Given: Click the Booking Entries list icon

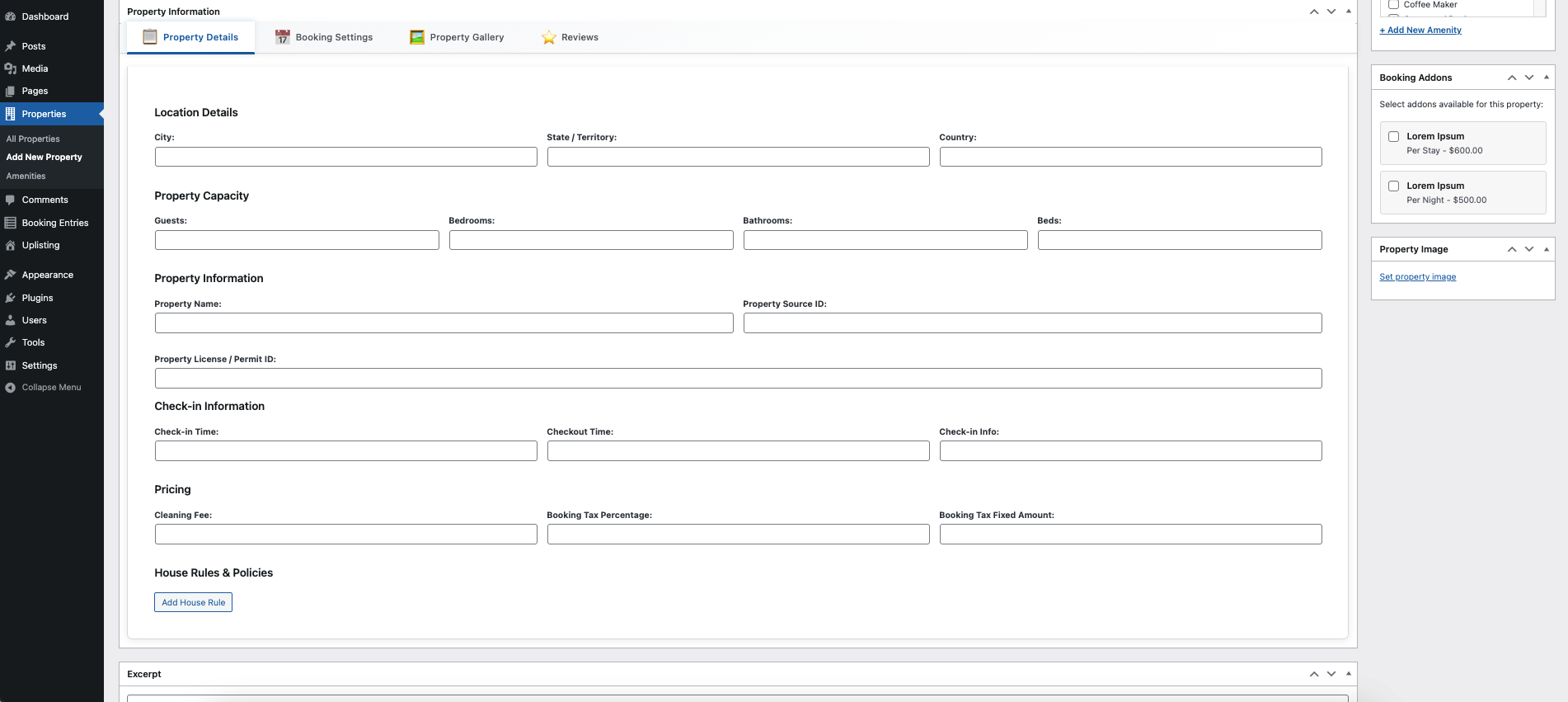Looking at the screenshot, I should tap(11, 223).
